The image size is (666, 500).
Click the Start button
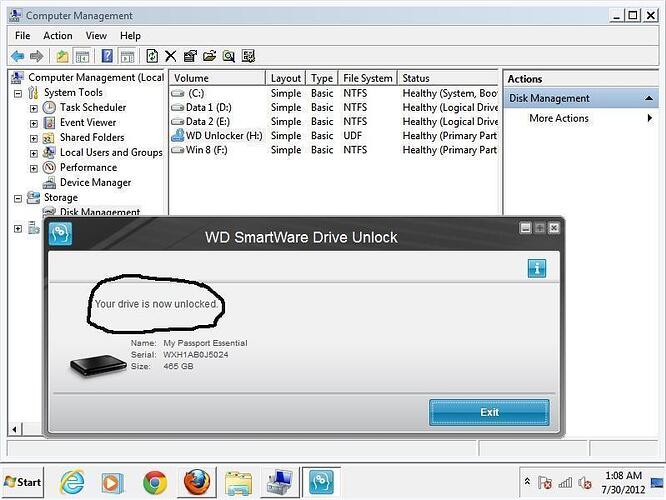[x=23, y=482]
